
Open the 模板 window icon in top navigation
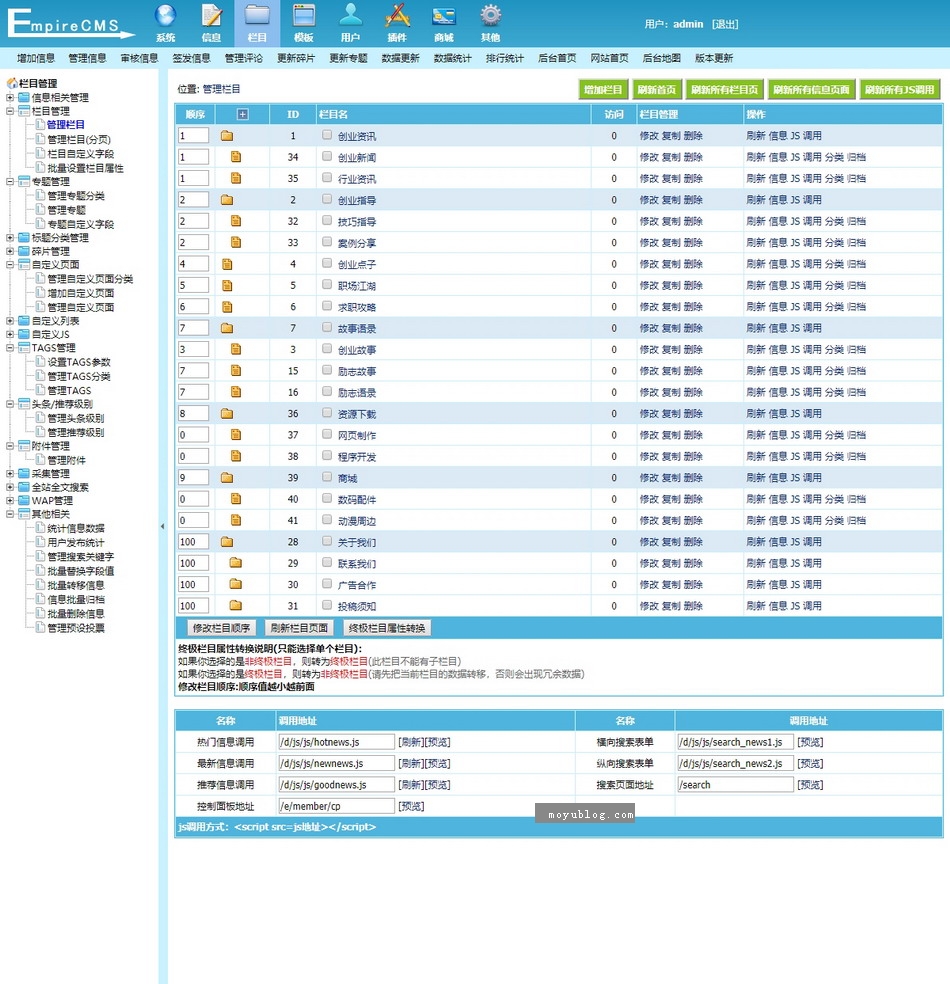pyautogui.click(x=304, y=15)
